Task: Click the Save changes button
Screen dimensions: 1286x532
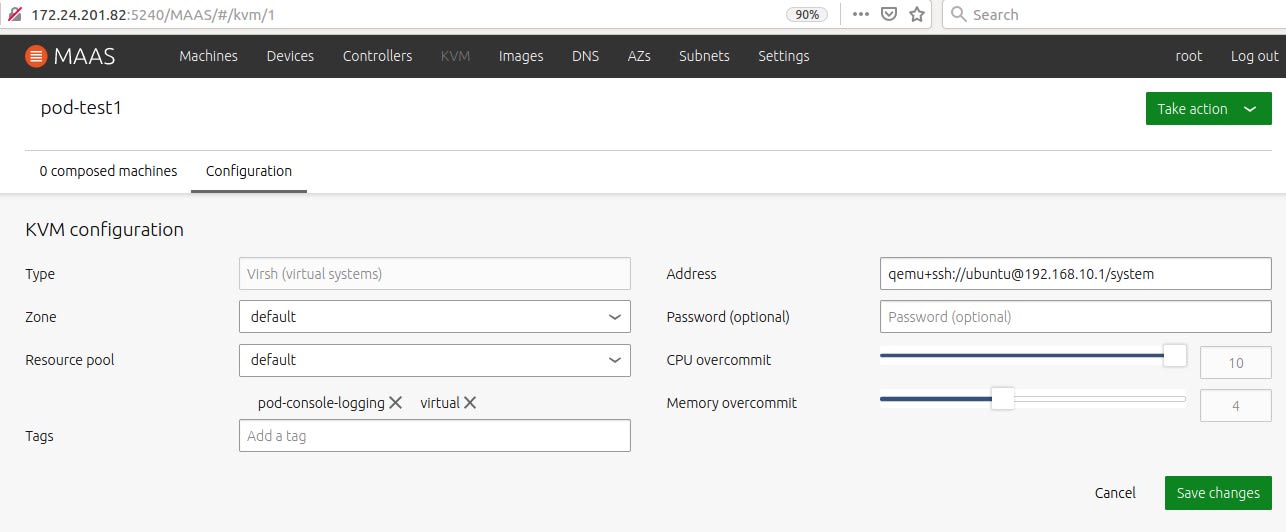Action: [1217, 493]
